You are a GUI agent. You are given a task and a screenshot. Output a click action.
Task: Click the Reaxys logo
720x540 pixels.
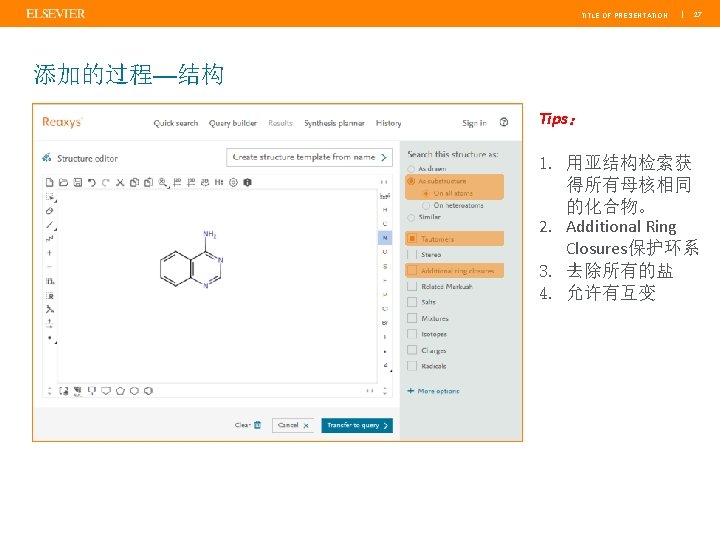pyautogui.click(x=62, y=122)
